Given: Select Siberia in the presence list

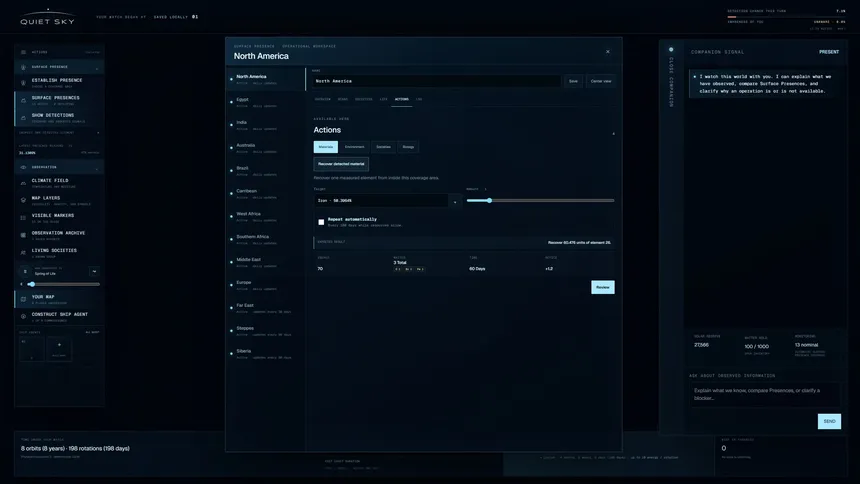Looking at the screenshot, I should pyautogui.click(x=265, y=354).
